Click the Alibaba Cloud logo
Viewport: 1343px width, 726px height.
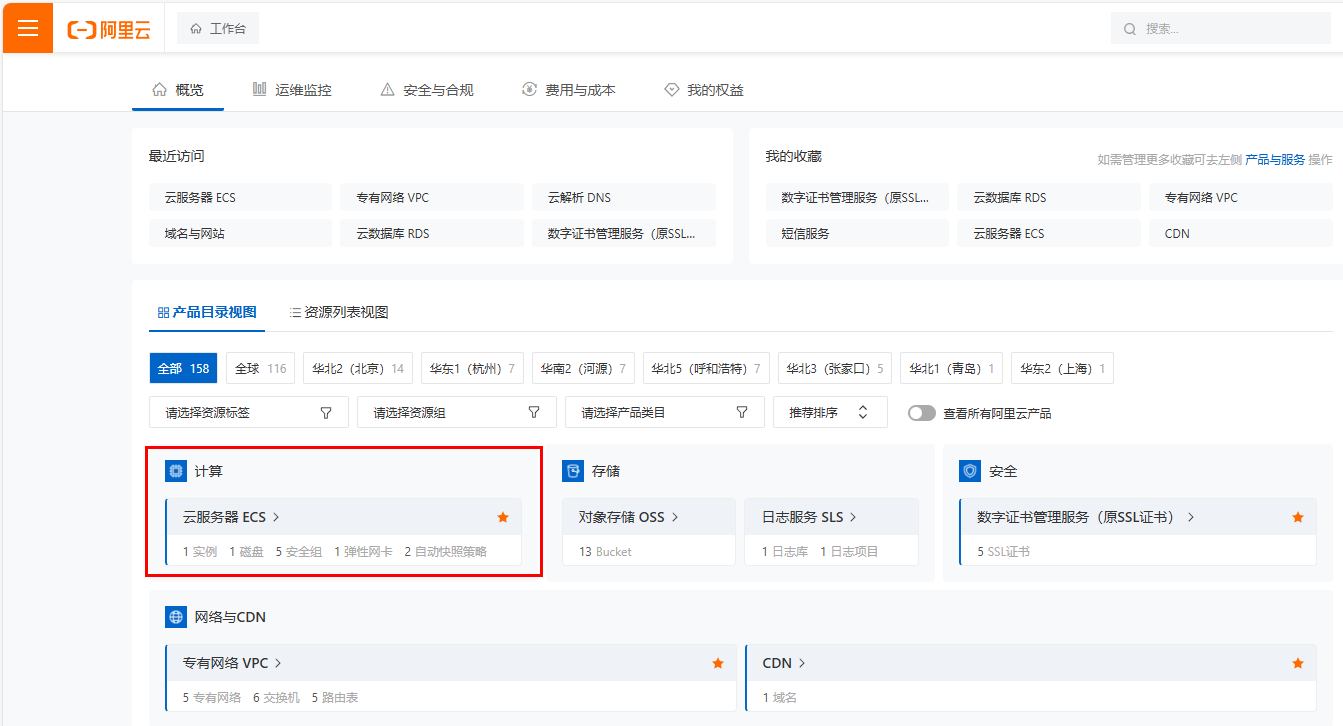(x=109, y=30)
